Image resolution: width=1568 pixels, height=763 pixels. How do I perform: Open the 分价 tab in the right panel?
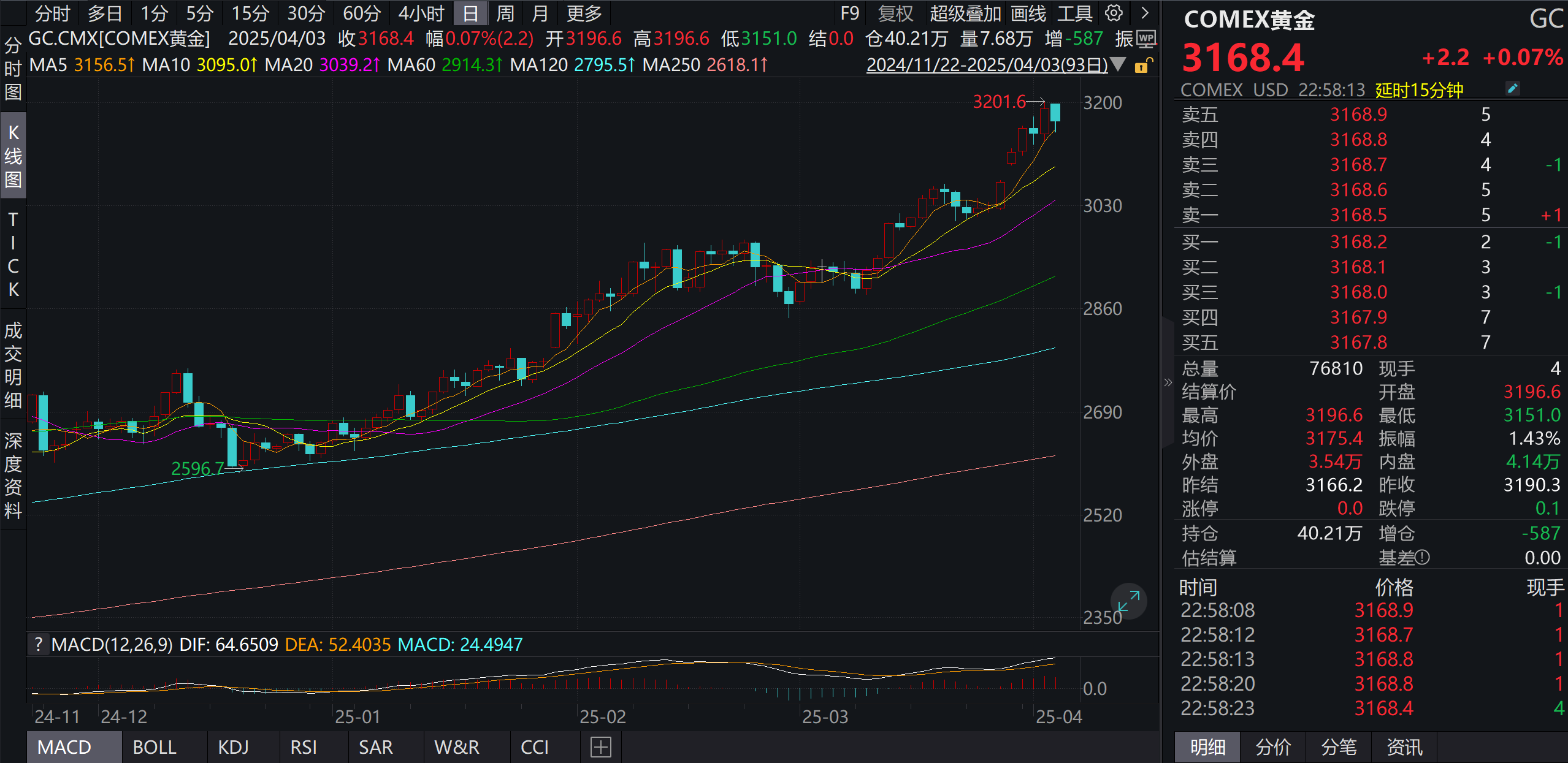1273,747
